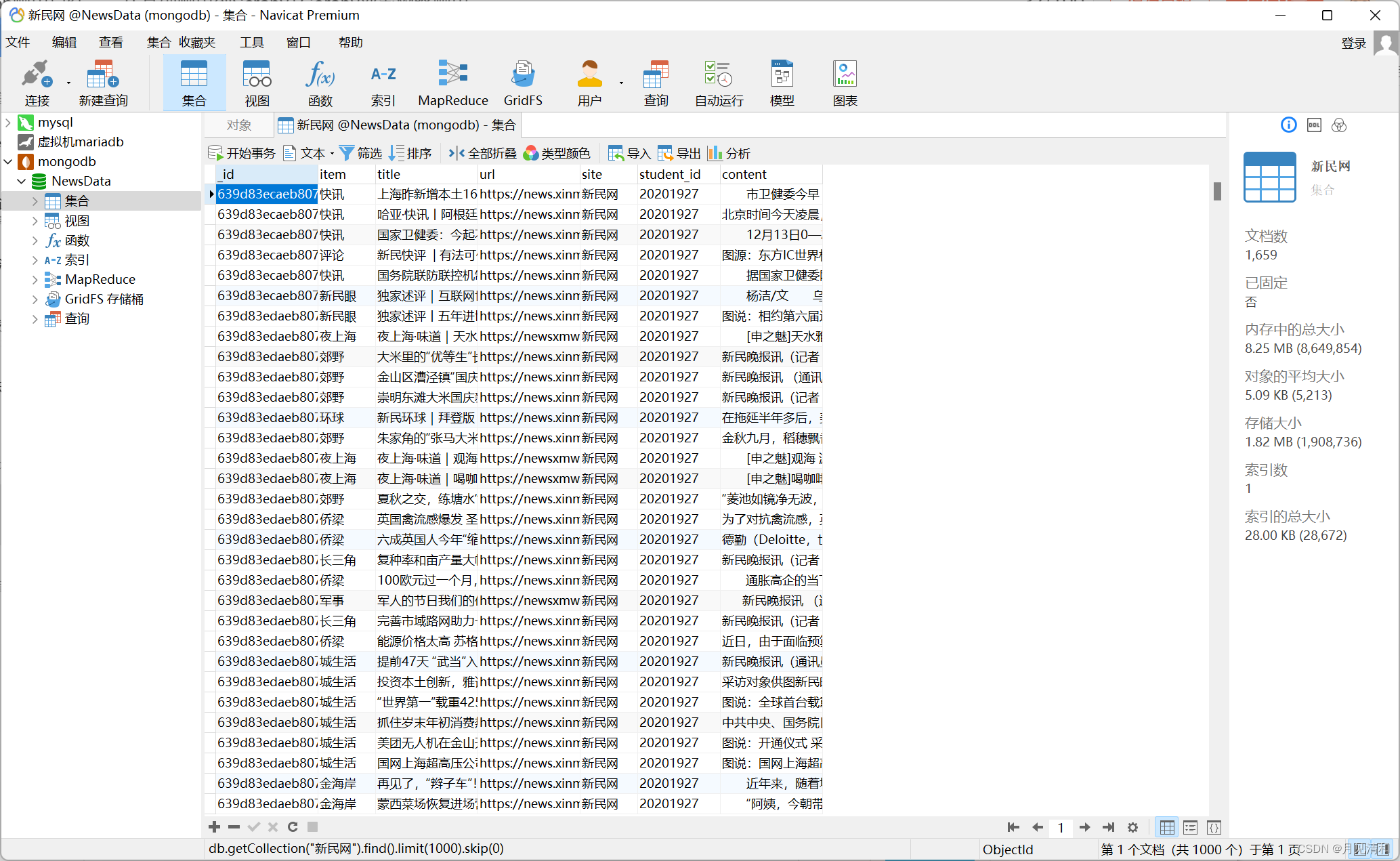Click the student_id column header
This screenshot has width=1400, height=861.
(x=678, y=174)
